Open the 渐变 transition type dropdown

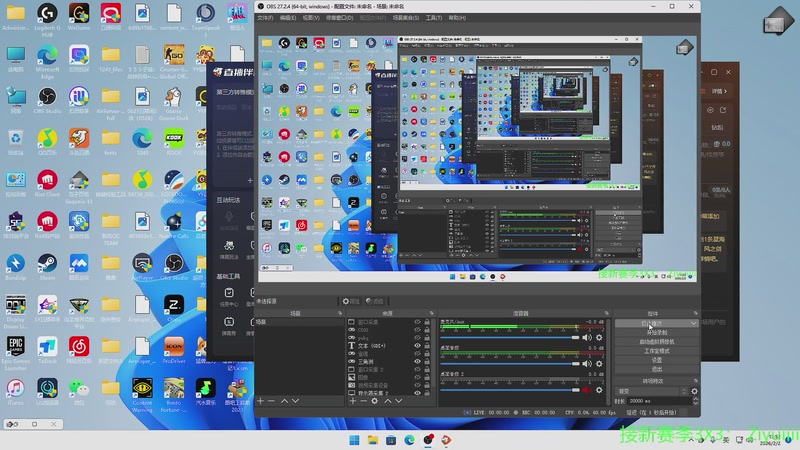(652, 391)
